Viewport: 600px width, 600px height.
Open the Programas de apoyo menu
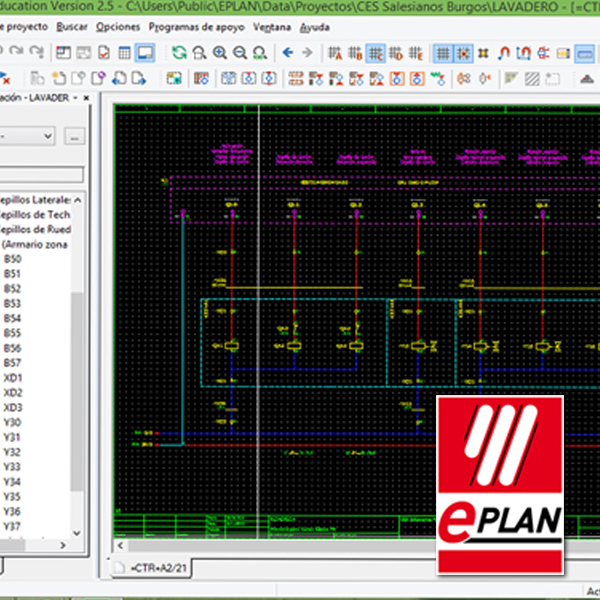pos(196,27)
